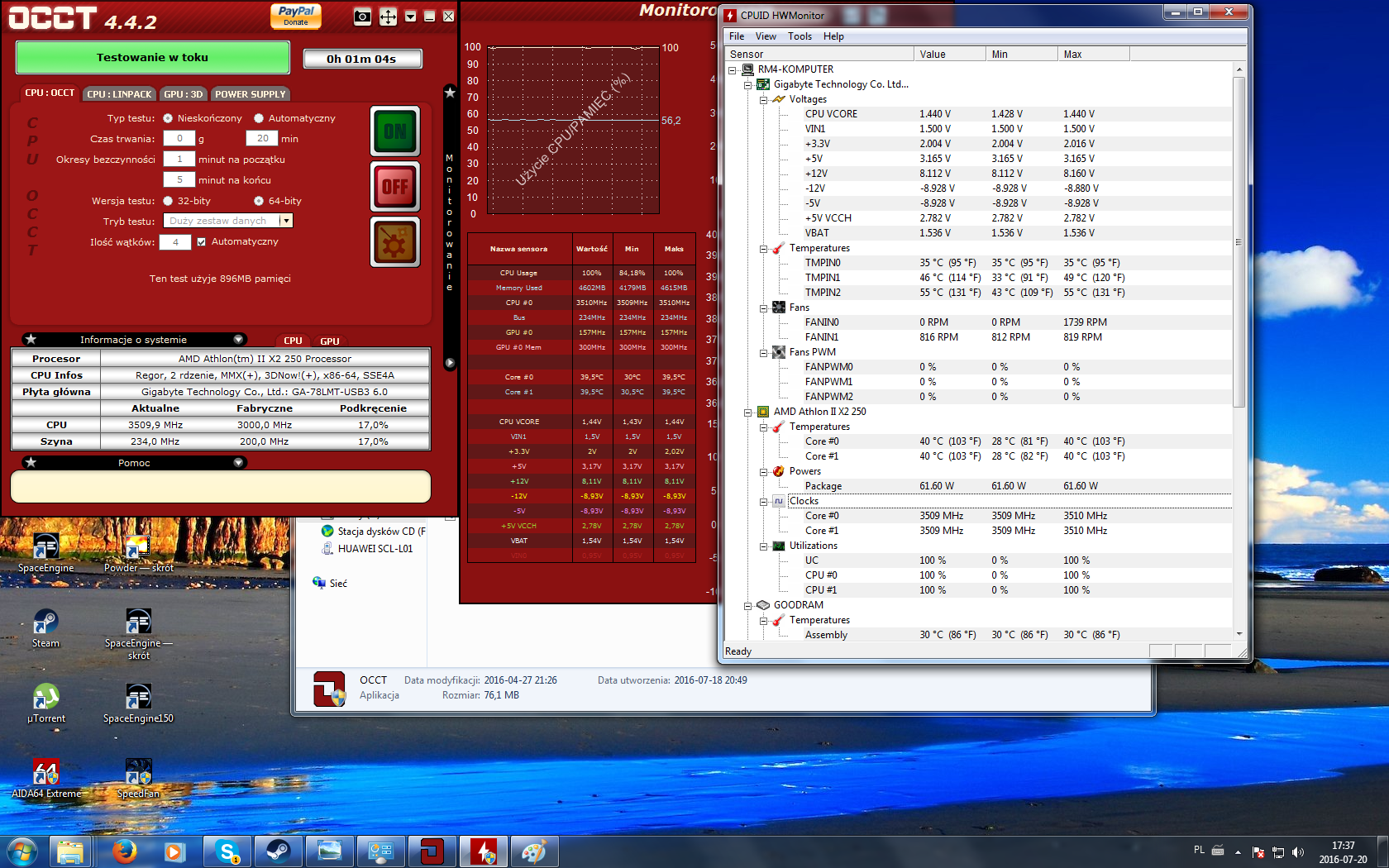1389x868 pixels.
Task: Open the Steam desktop icon
Action: (45, 629)
